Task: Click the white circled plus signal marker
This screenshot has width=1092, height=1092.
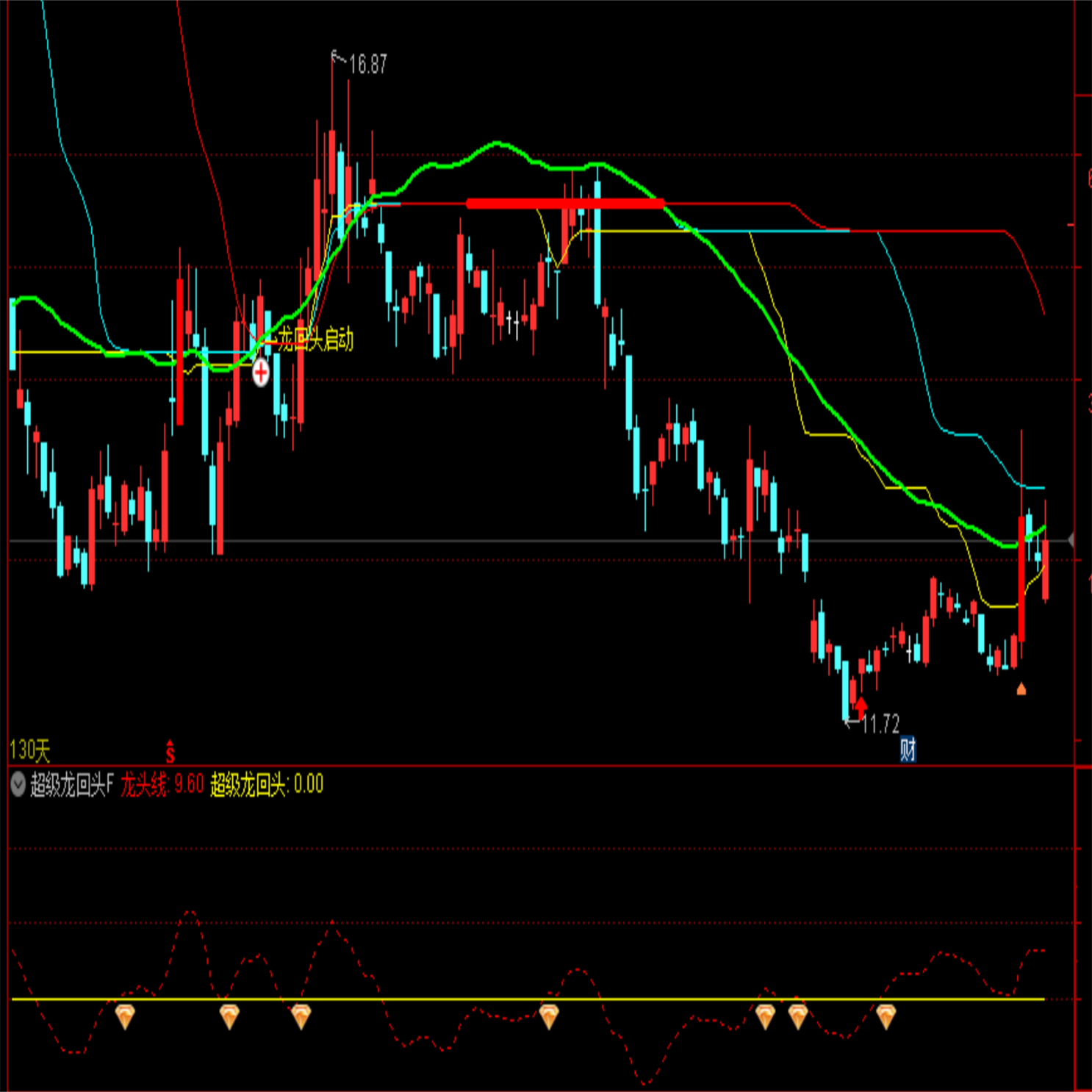Action: click(261, 373)
